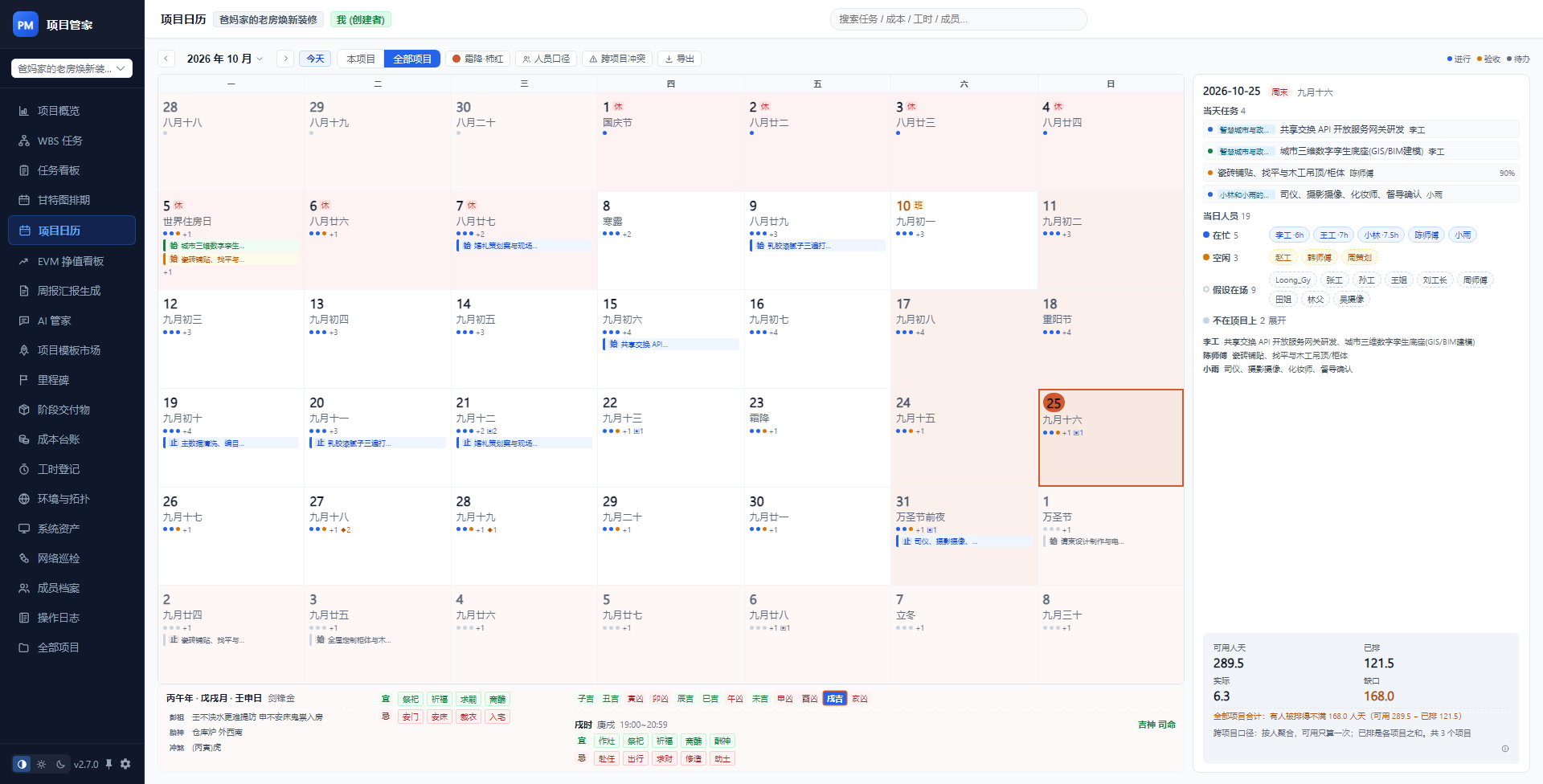Open settings gear in sidebar footer
This screenshot has height=784, width=1543.
125,764
